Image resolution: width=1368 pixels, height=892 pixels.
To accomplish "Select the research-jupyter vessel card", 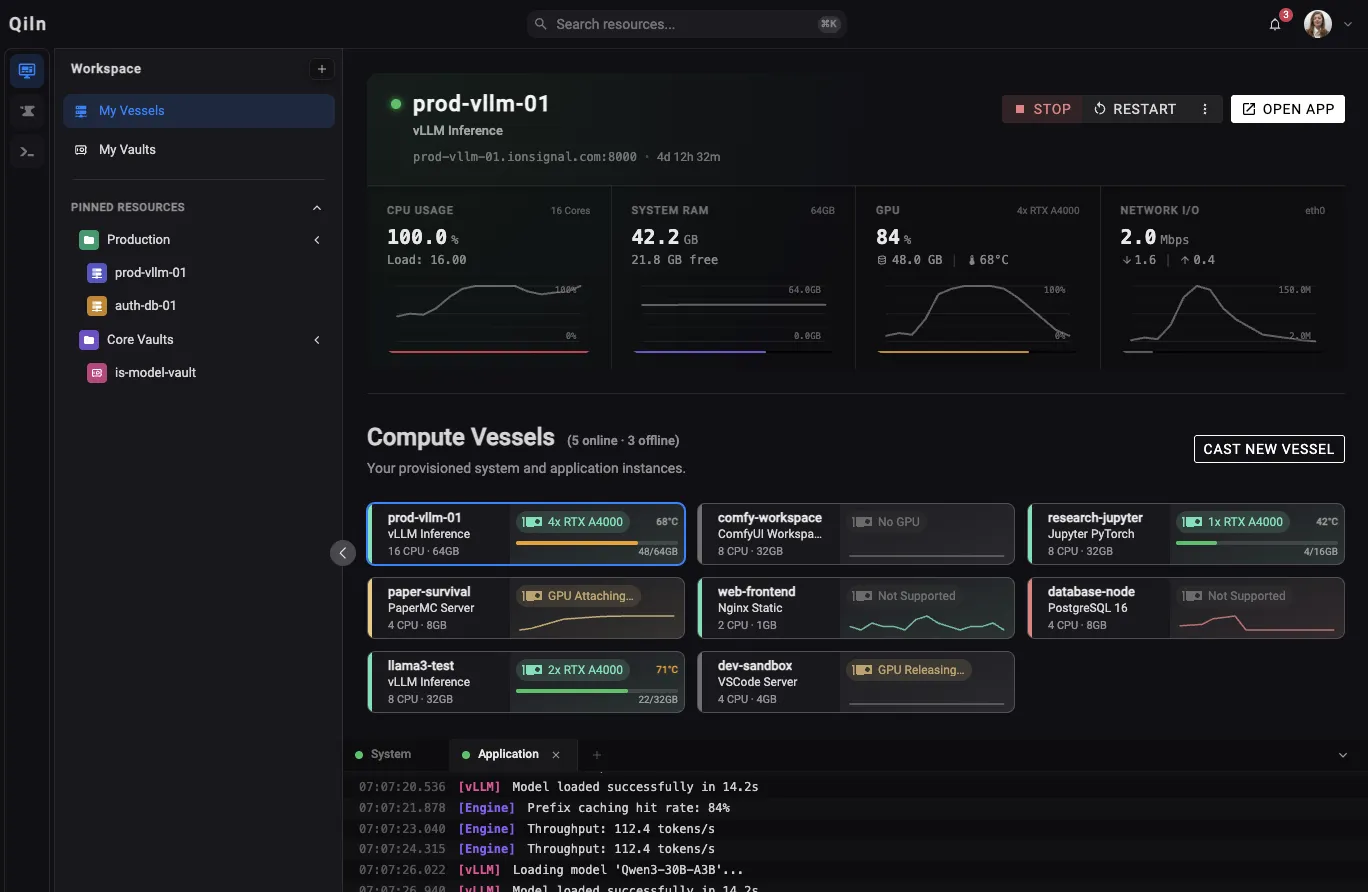I will pyautogui.click(x=1186, y=534).
